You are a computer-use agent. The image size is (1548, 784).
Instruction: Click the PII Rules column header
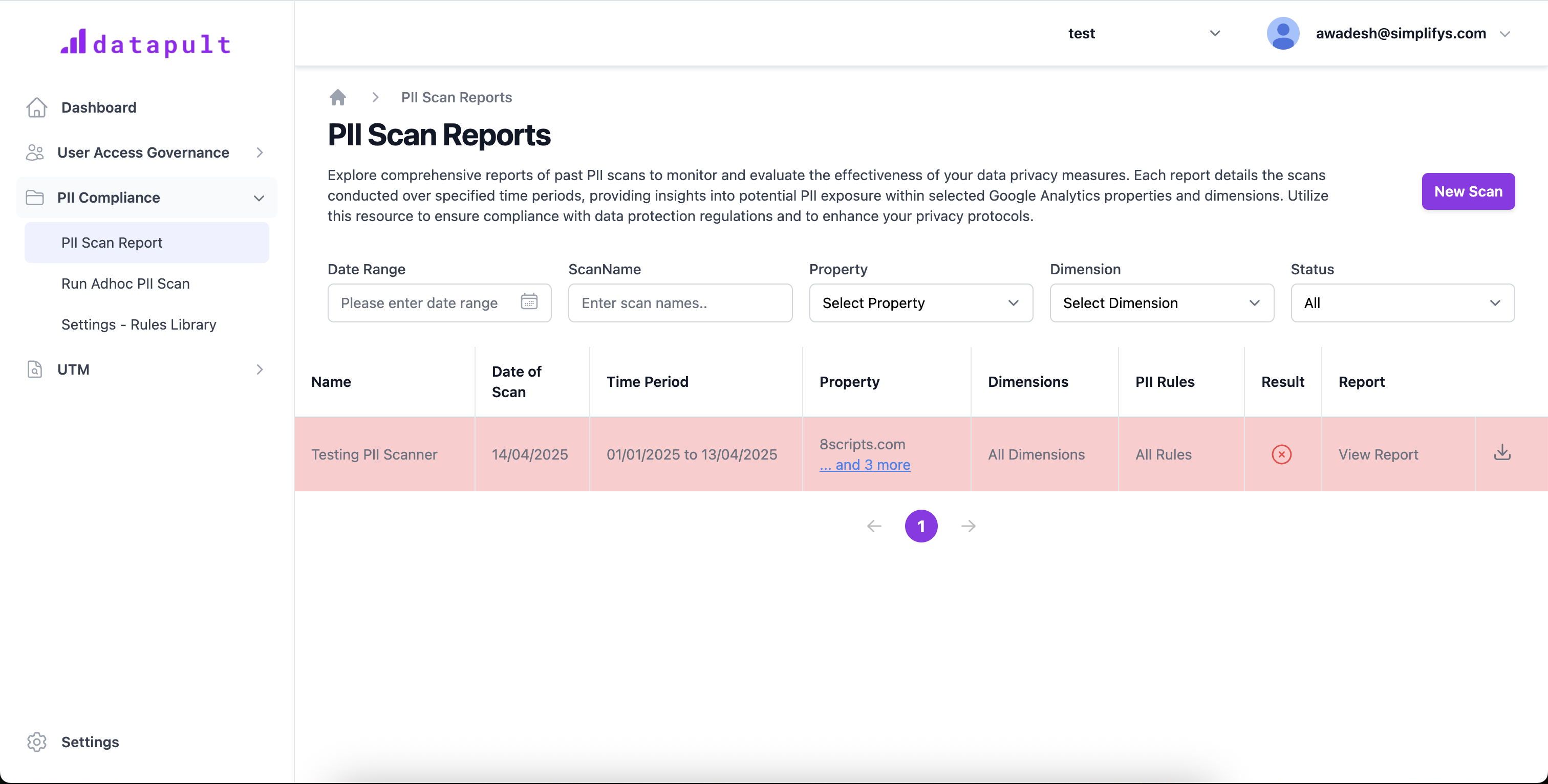1165,382
